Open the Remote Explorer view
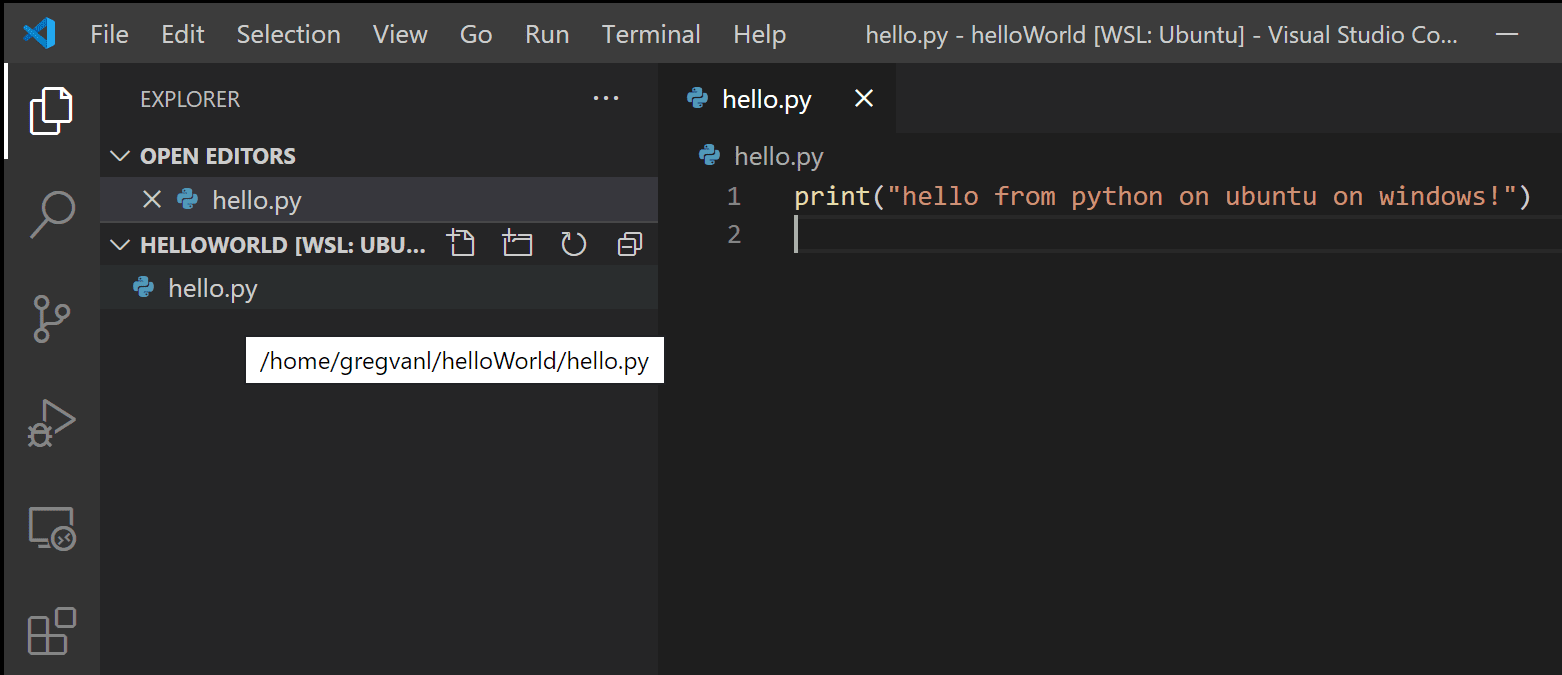This screenshot has width=1562, height=675. (50, 528)
